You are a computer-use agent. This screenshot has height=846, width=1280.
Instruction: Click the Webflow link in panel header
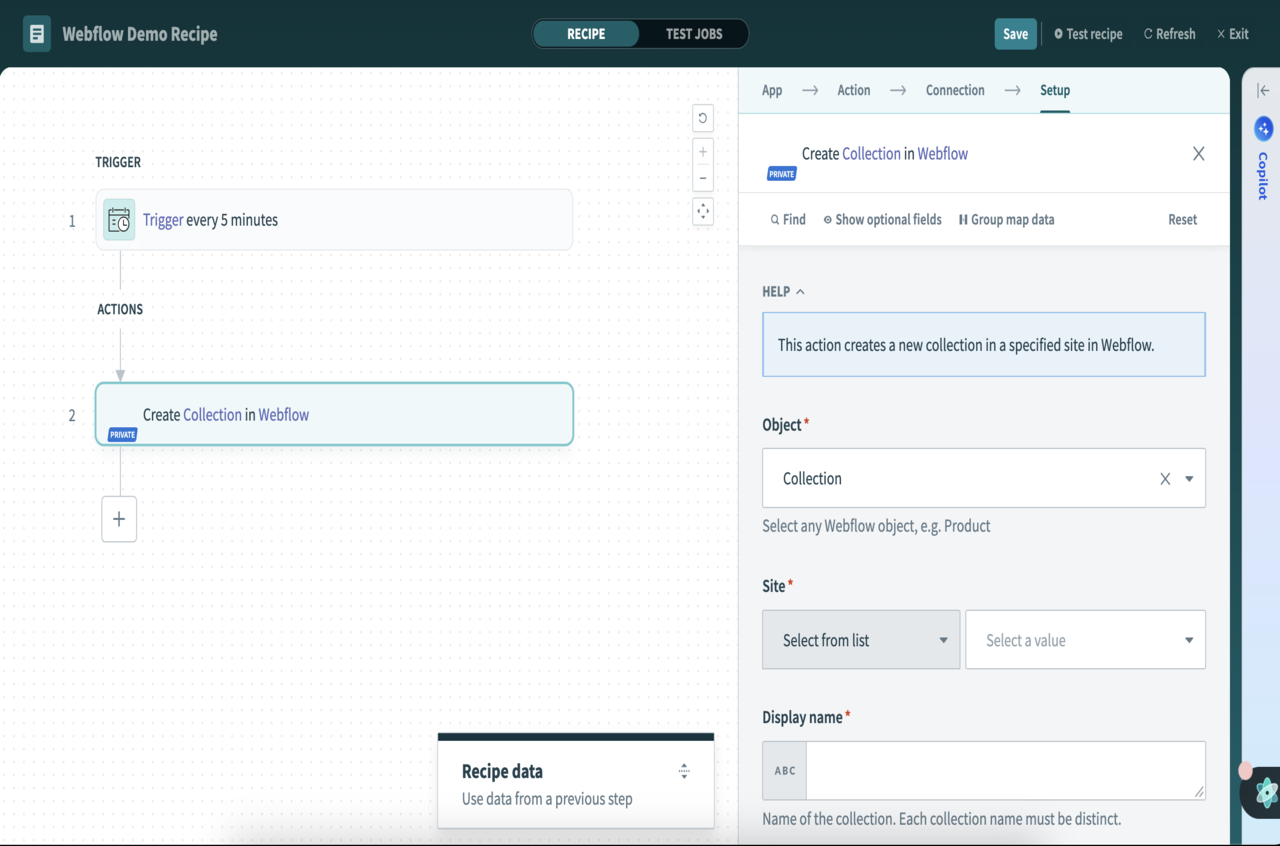coord(942,154)
